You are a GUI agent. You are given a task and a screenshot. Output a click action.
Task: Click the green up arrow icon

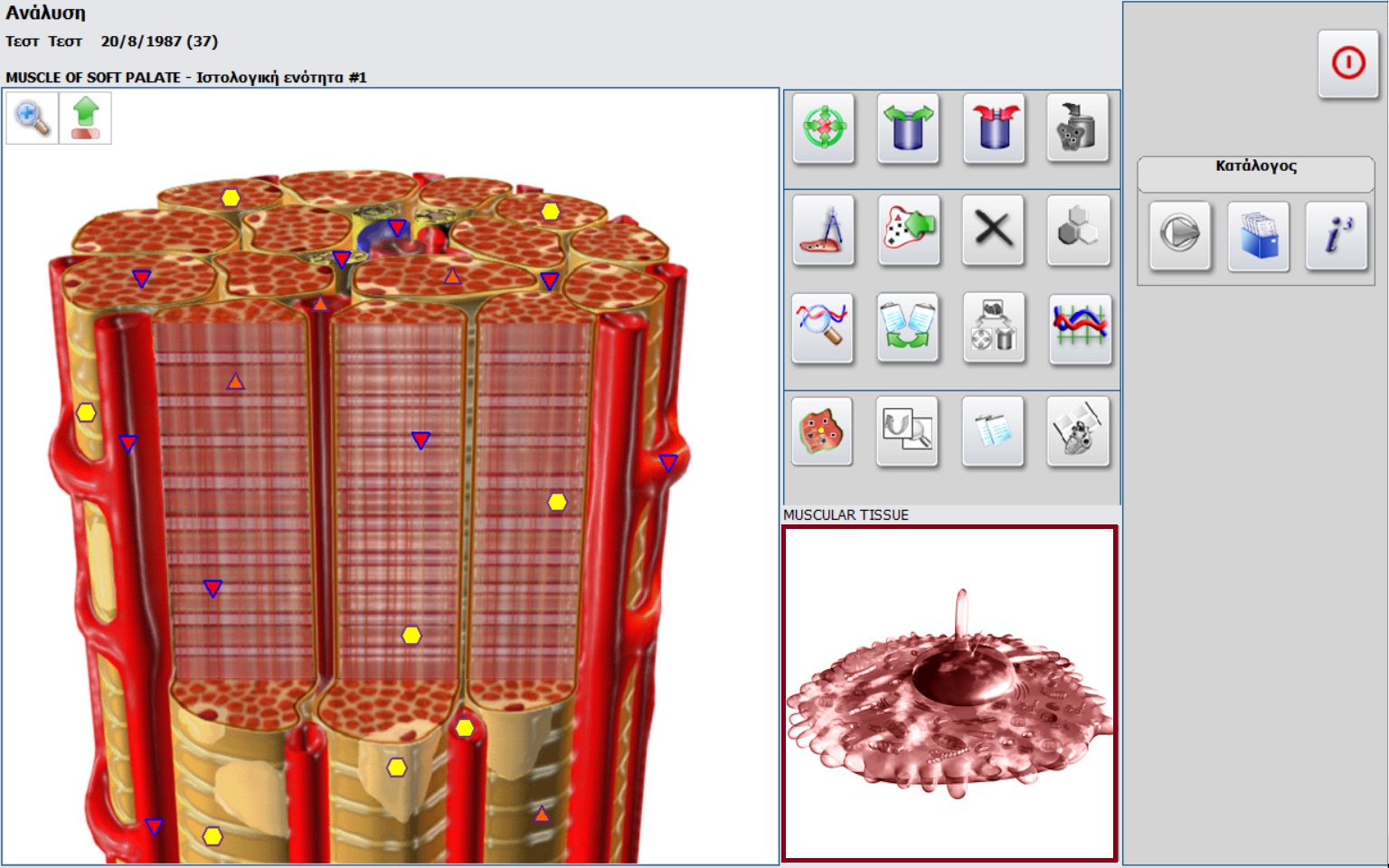[85, 118]
